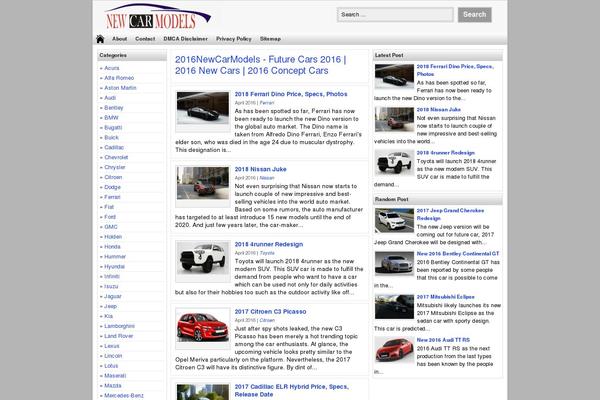
Task: Open New 2016 Bentley Continental GT link
Action: 458,253
